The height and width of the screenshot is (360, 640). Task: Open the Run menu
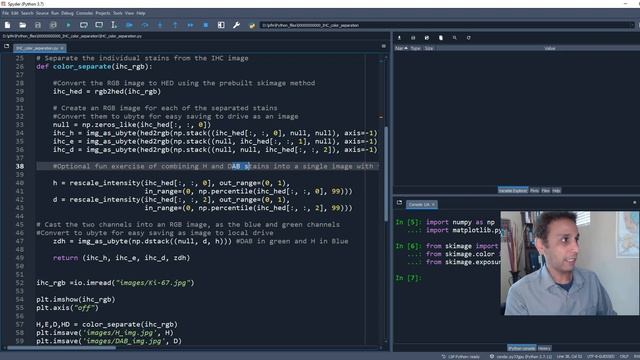55,13
